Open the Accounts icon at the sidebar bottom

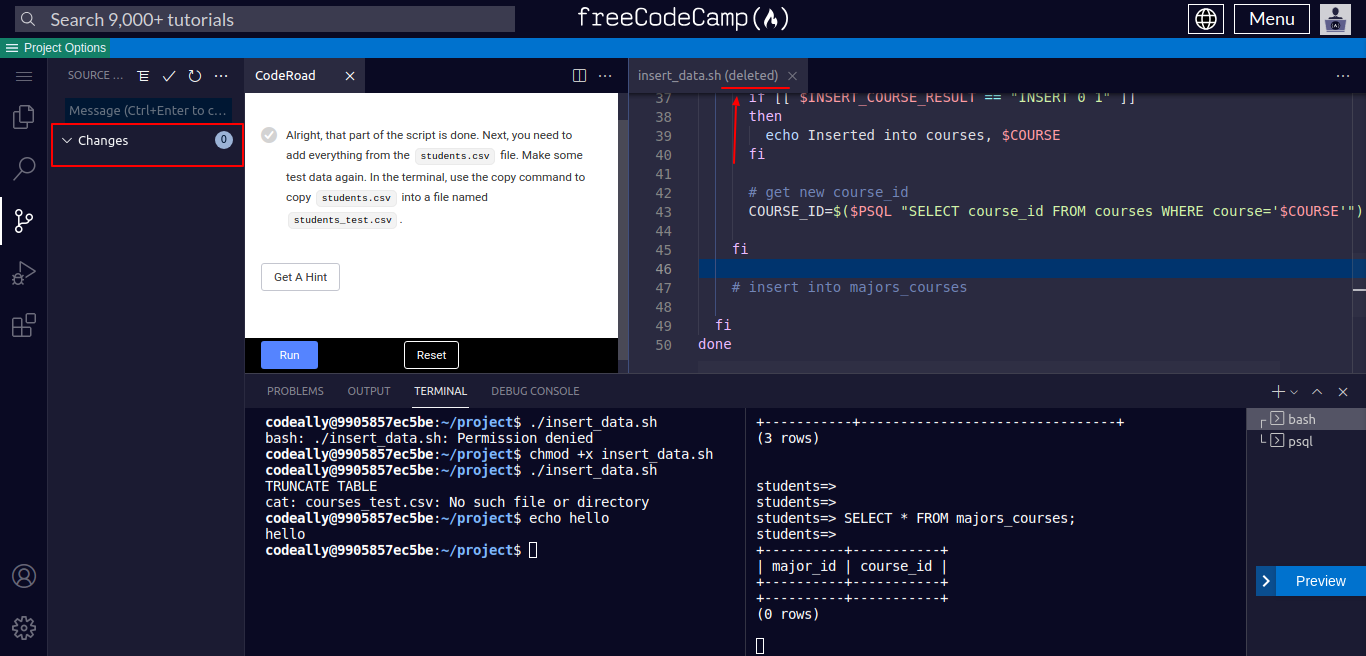pos(24,576)
